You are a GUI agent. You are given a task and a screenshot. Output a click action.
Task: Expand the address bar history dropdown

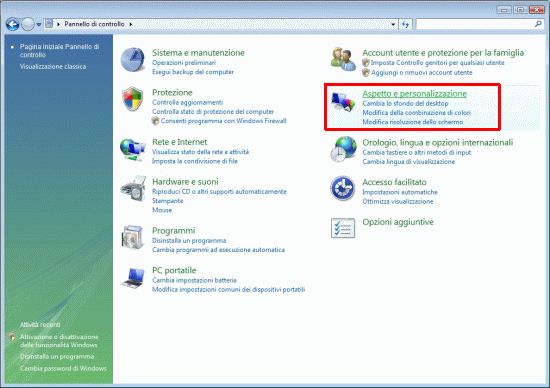click(x=393, y=24)
